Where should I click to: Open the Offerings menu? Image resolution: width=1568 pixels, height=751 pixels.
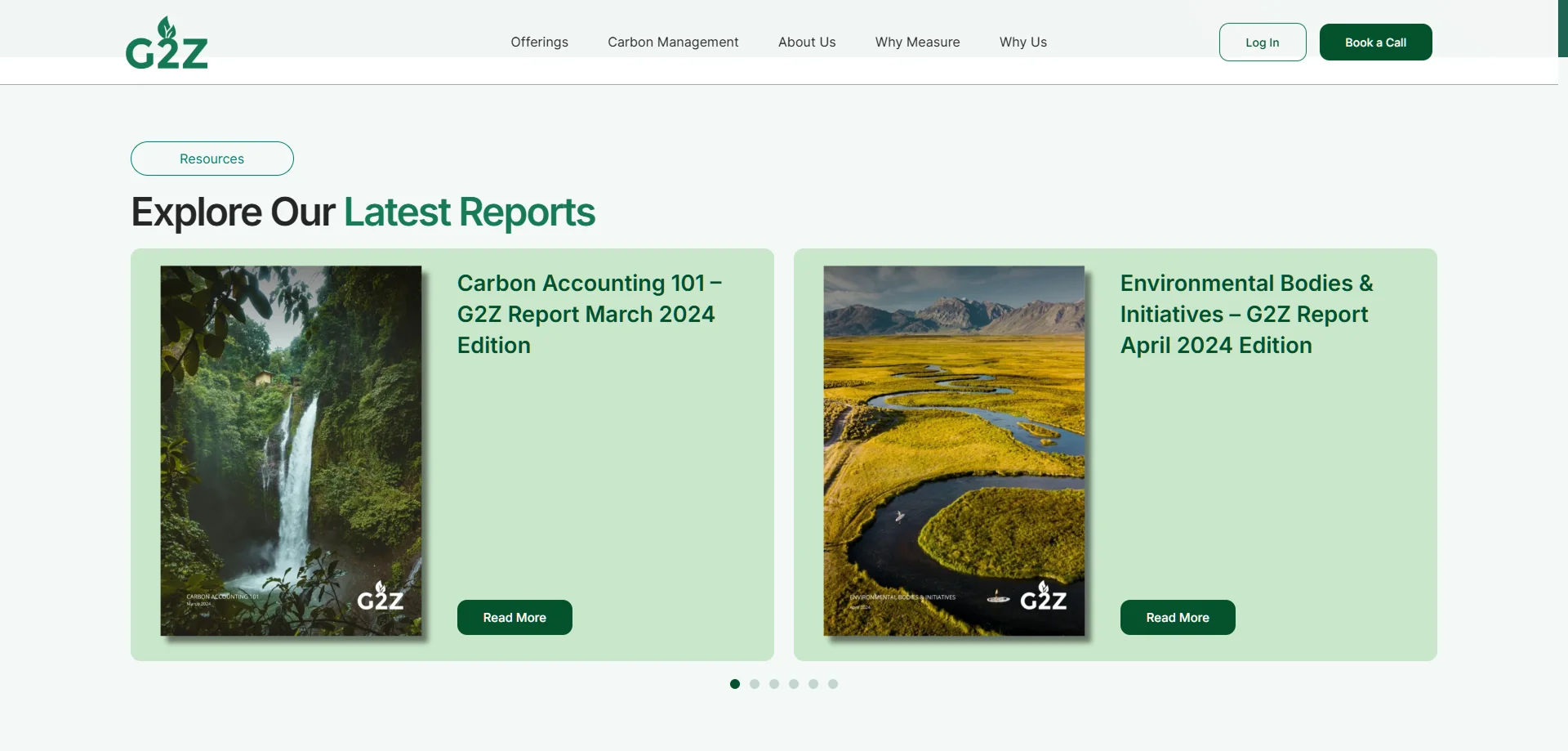coord(539,42)
